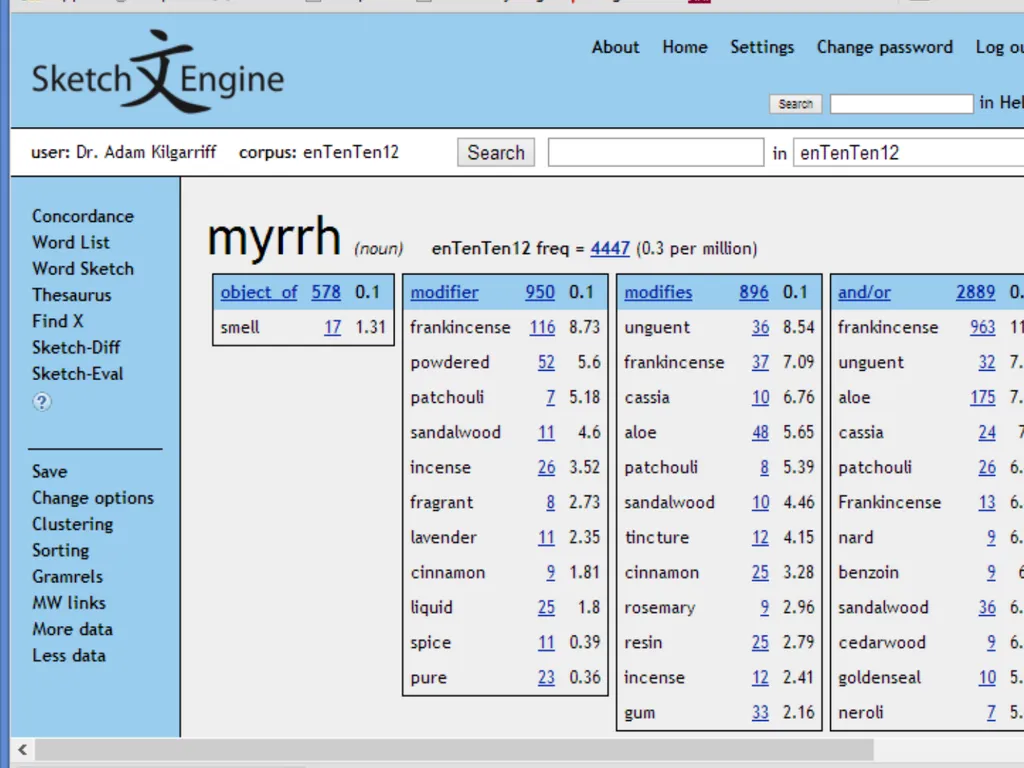Open pure count 23
Viewport: 1024px width, 768px height.
[546, 678]
